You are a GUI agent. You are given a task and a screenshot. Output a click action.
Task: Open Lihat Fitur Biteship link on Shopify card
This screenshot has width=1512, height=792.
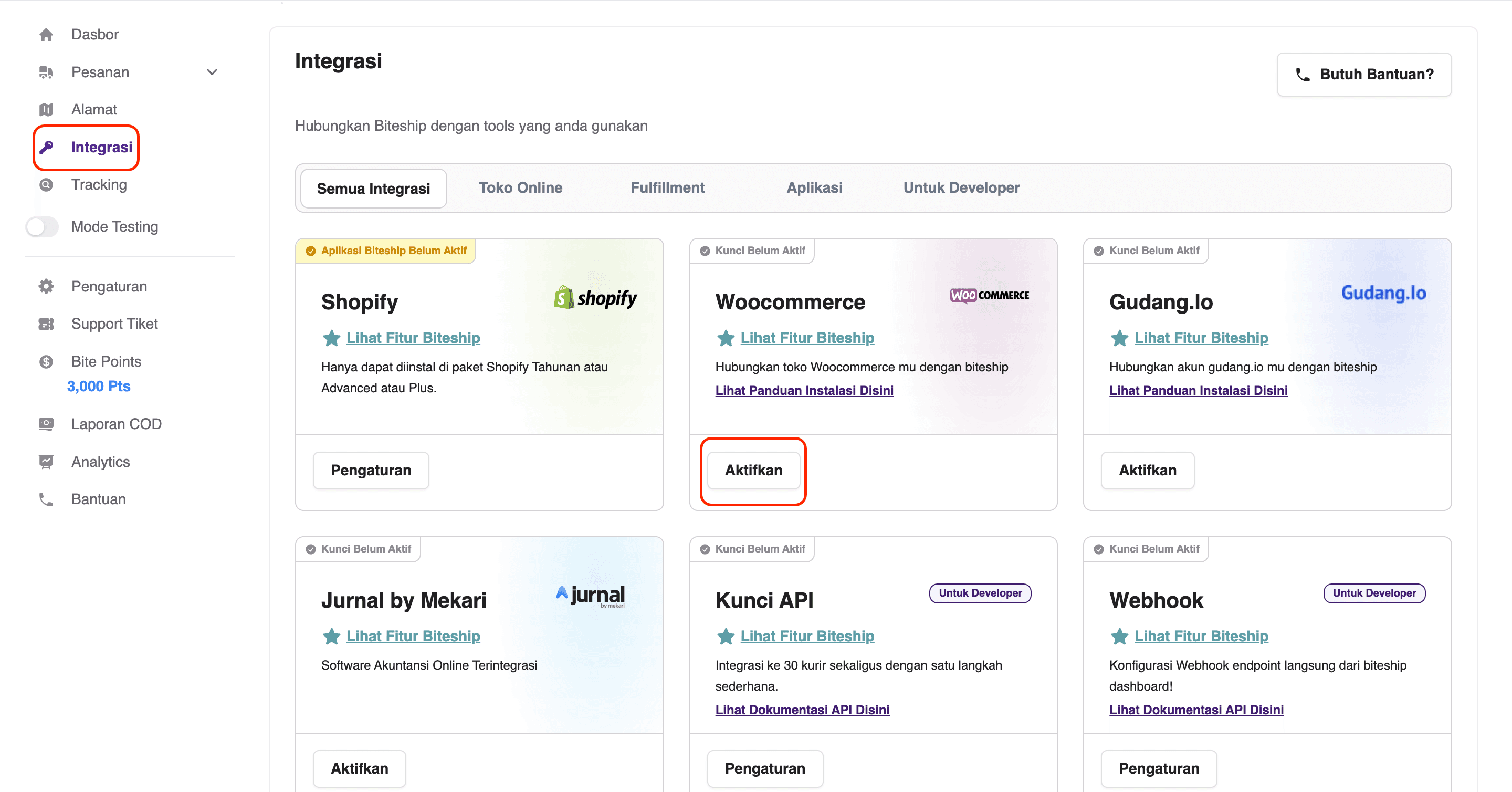413,338
